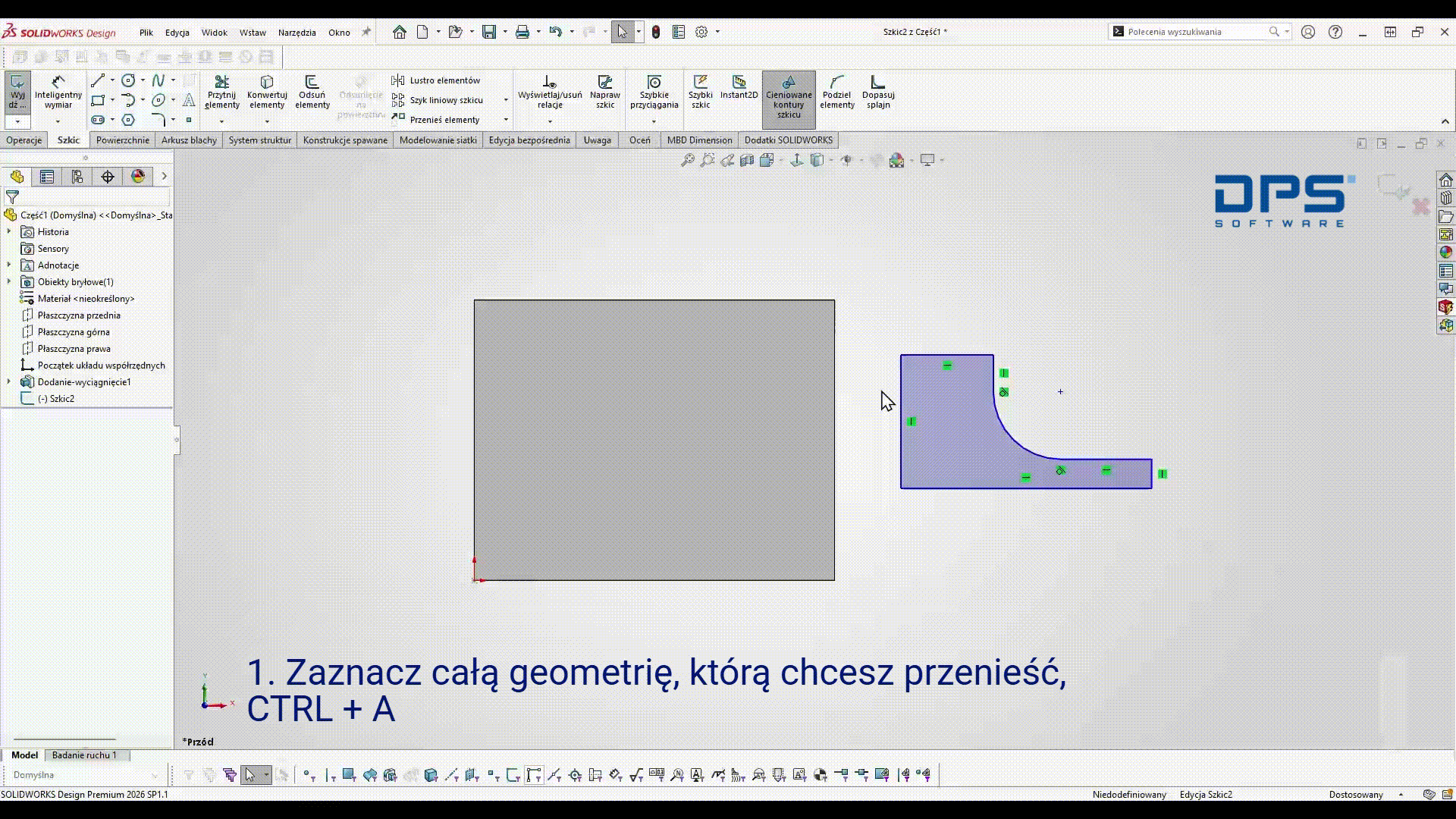This screenshot has height=819, width=1456.
Task: Open the appearance tab in feature manager
Action: 138,177
